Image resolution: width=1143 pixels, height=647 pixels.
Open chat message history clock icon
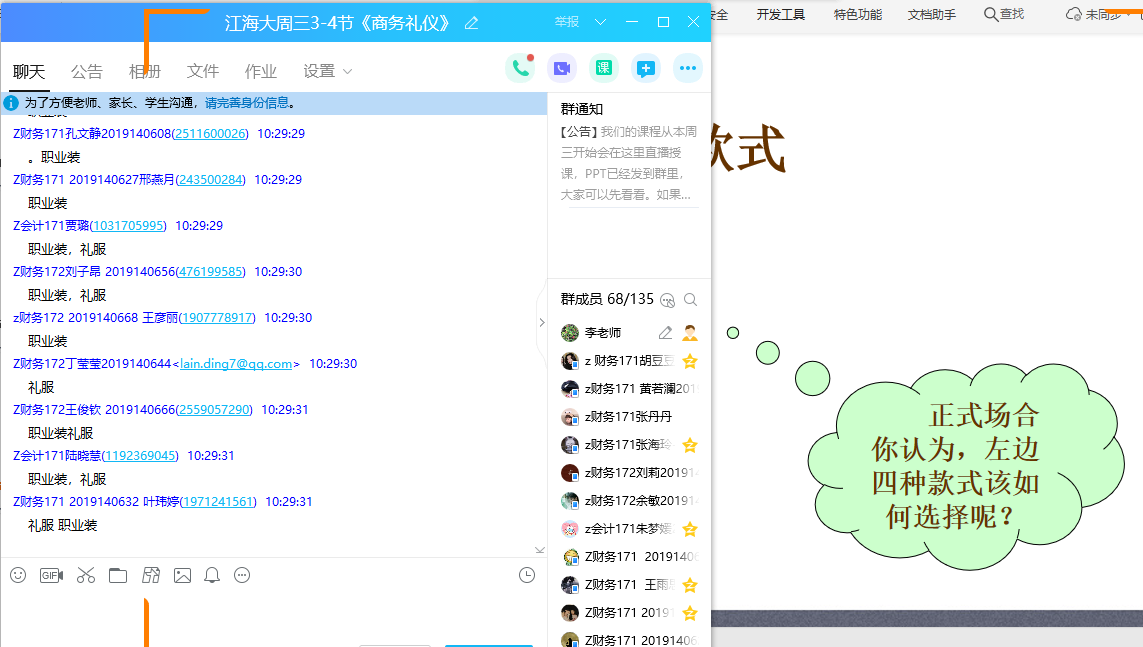click(527, 575)
